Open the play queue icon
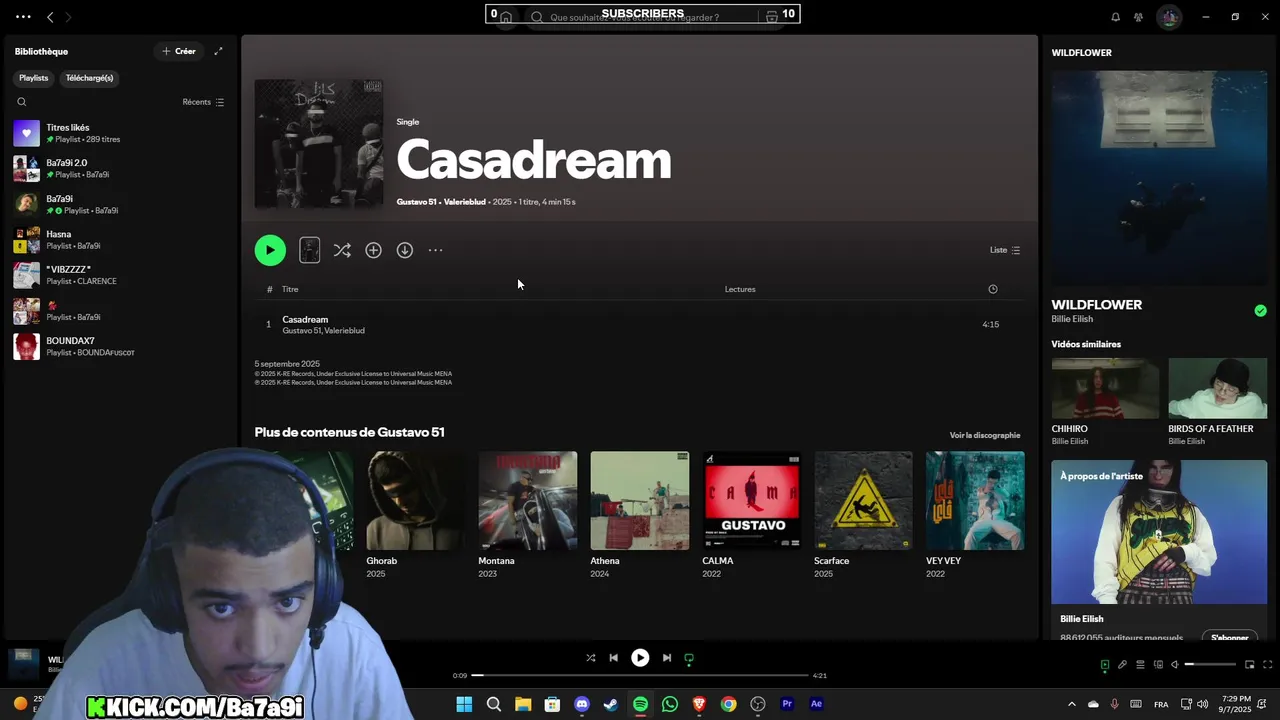Screen dimensions: 1280x720 (1140, 665)
